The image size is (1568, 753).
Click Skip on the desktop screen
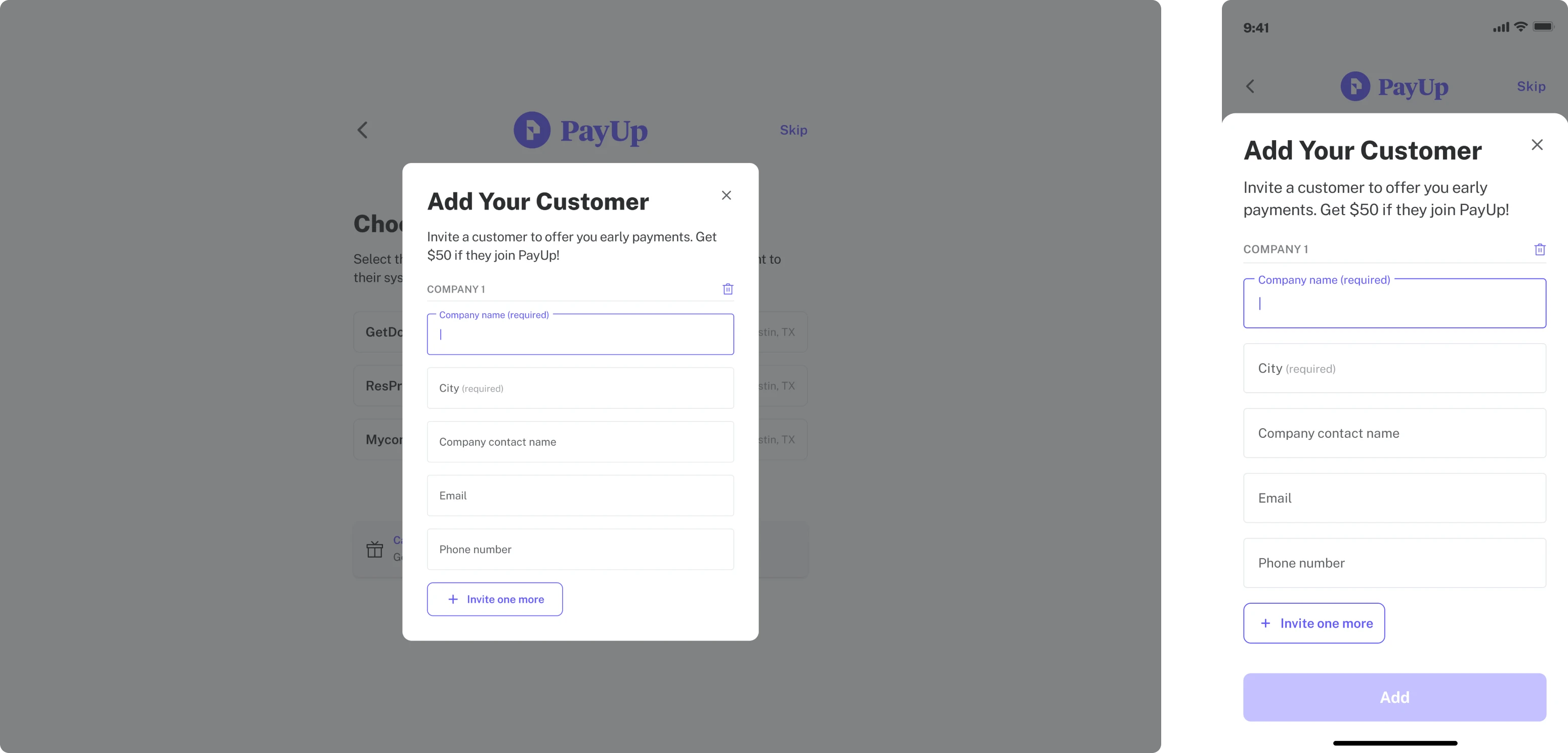(793, 130)
